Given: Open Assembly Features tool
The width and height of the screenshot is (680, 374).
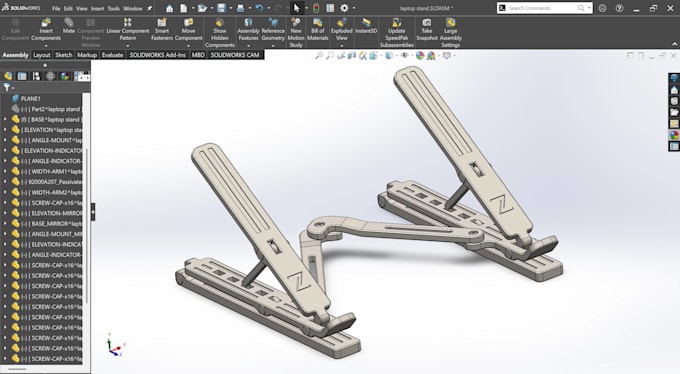Looking at the screenshot, I should pos(248,30).
